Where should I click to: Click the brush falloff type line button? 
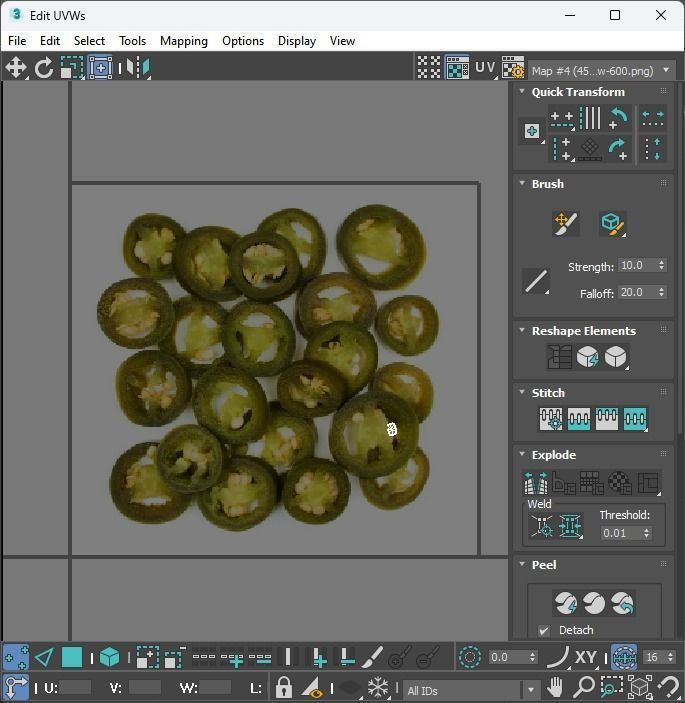coord(536,282)
